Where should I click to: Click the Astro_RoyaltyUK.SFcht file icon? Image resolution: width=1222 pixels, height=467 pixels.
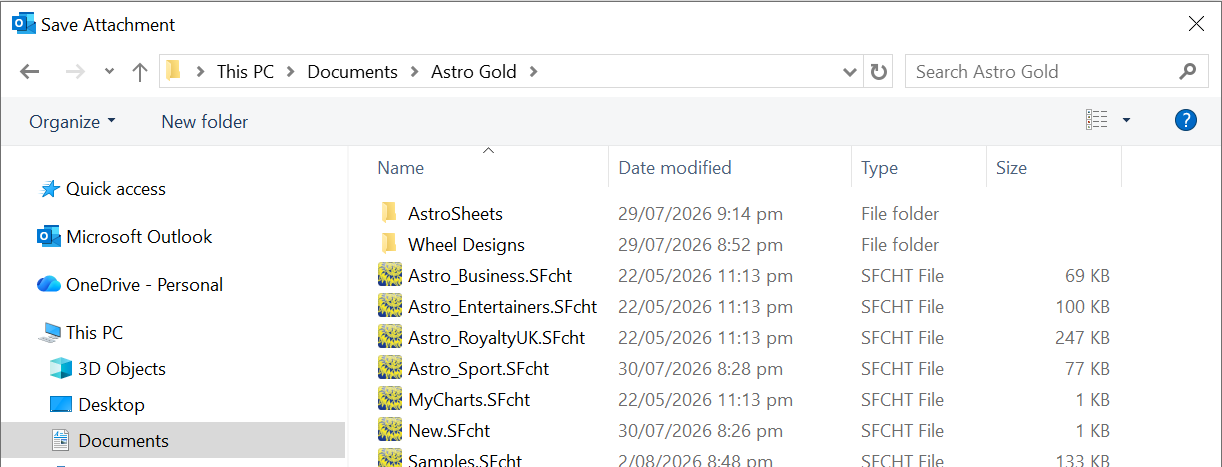390,337
